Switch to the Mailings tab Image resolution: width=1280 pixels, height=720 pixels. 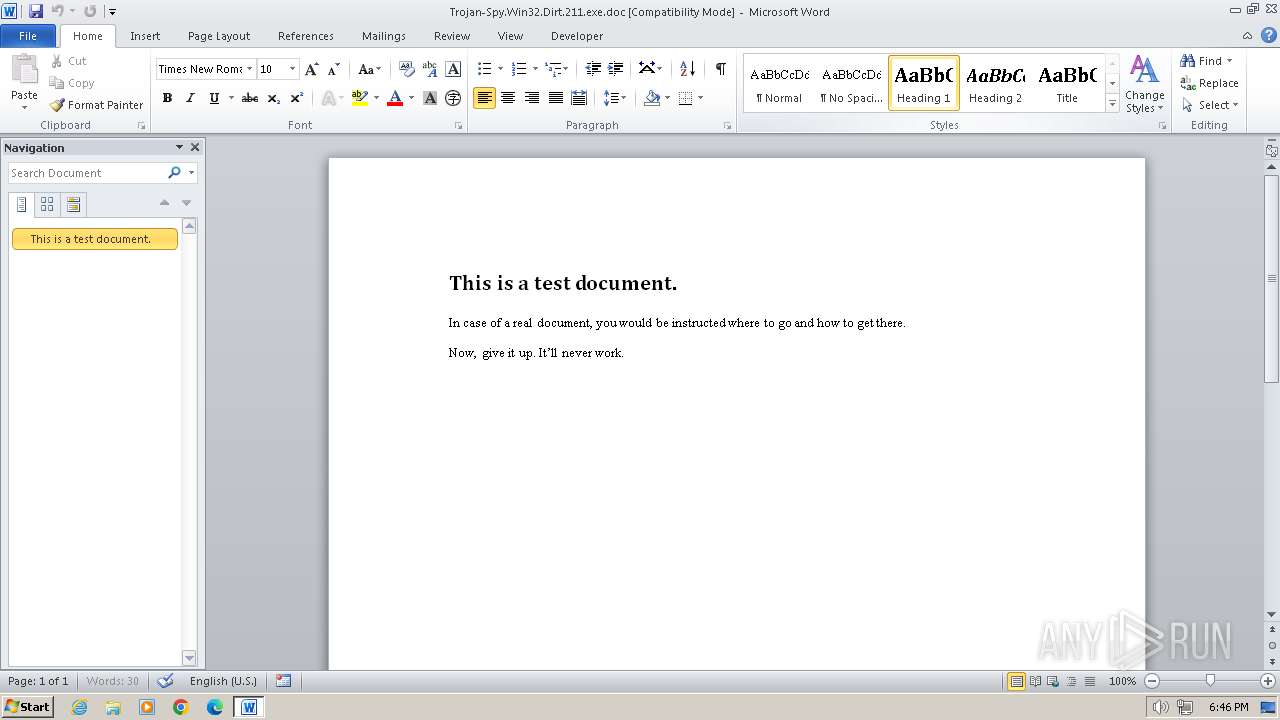[x=384, y=36]
